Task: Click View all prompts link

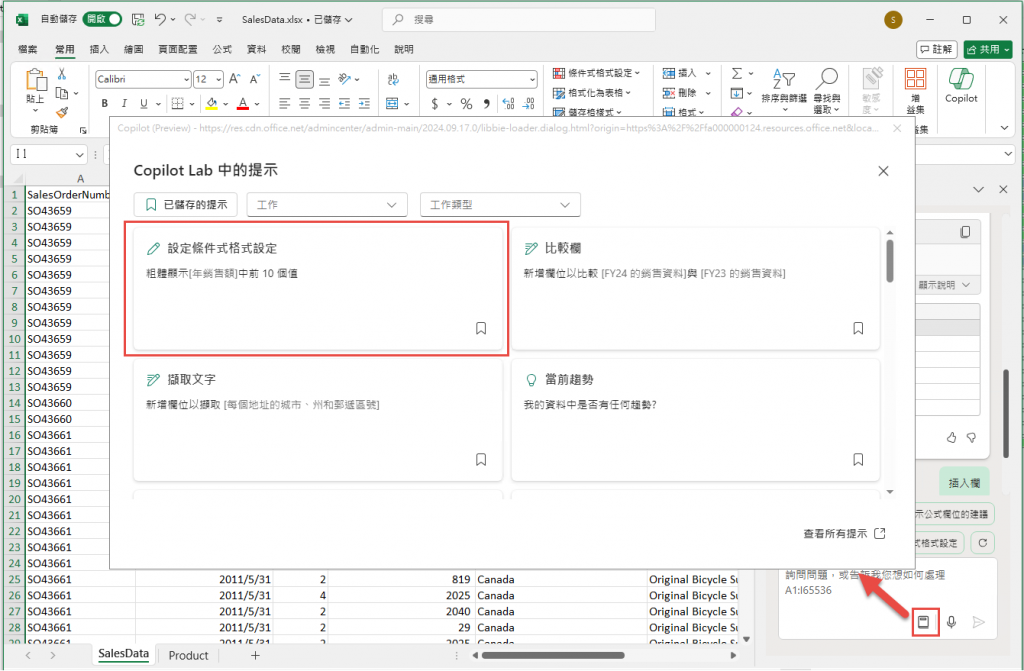Action: [x=844, y=533]
